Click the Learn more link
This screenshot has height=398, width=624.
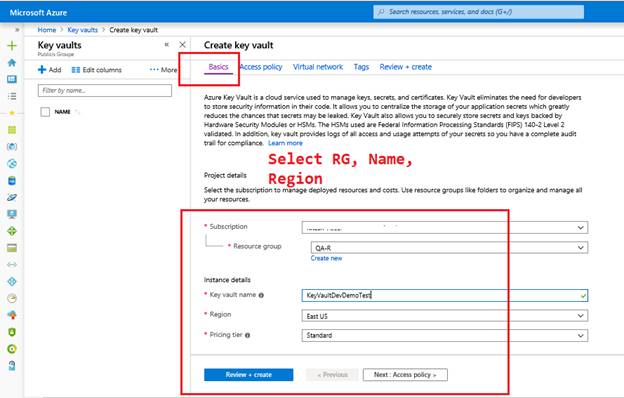tap(285, 143)
